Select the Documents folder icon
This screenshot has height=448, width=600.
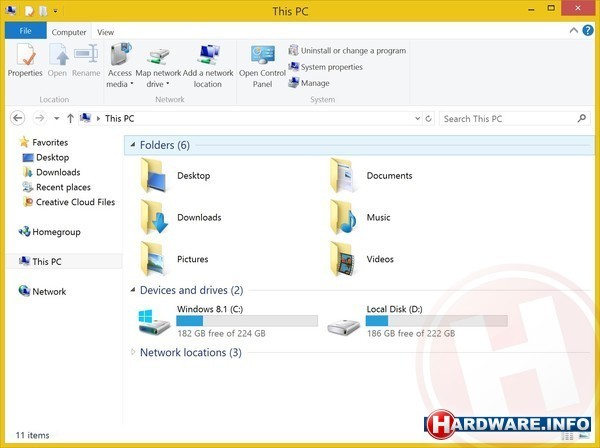[x=343, y=175]
